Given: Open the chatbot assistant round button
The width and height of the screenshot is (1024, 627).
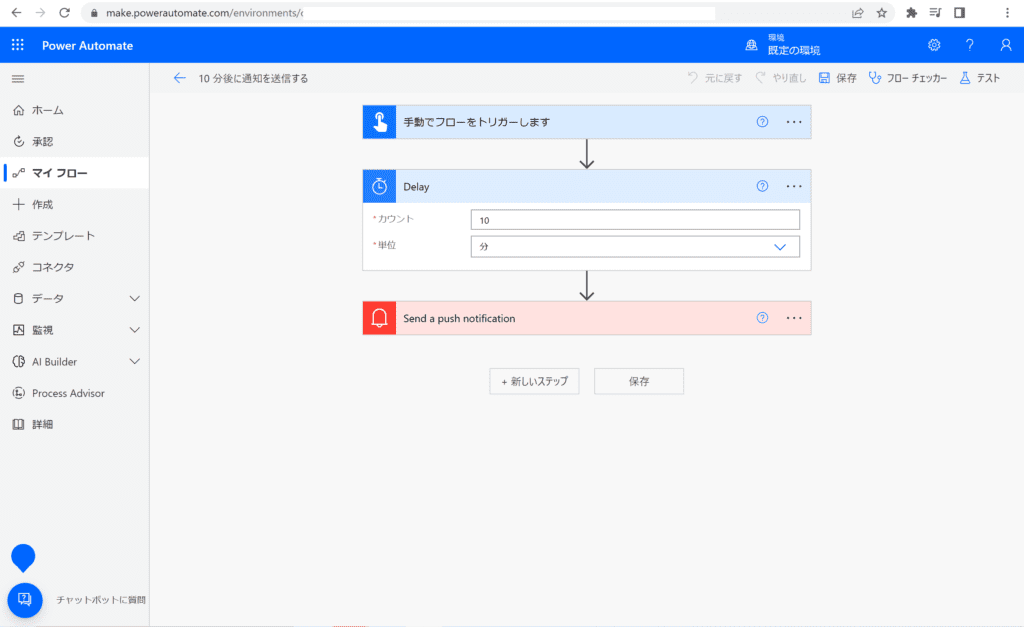Looking at the screenshot, I should (x=25, y=599).
